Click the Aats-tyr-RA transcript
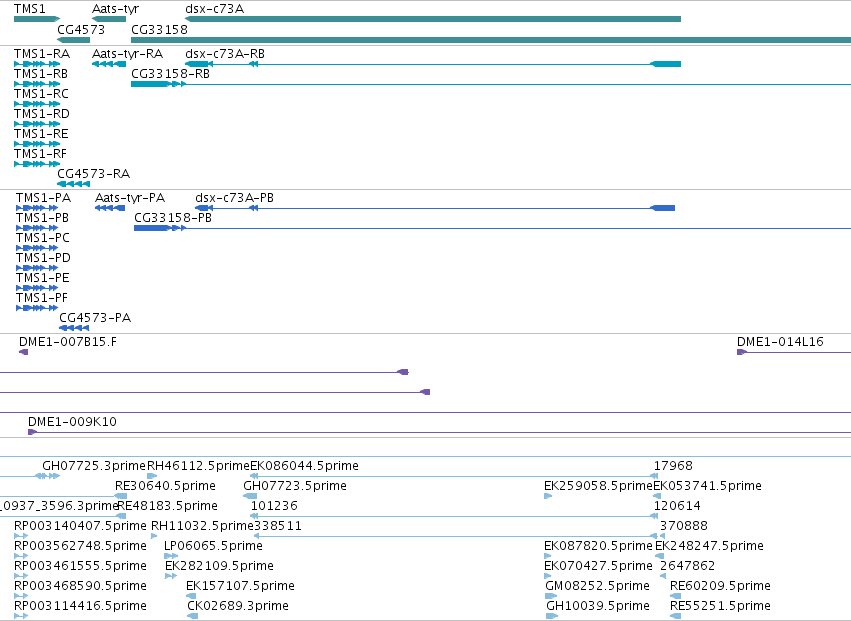Screen dimensions: 851x621 (x=128, y=54)
